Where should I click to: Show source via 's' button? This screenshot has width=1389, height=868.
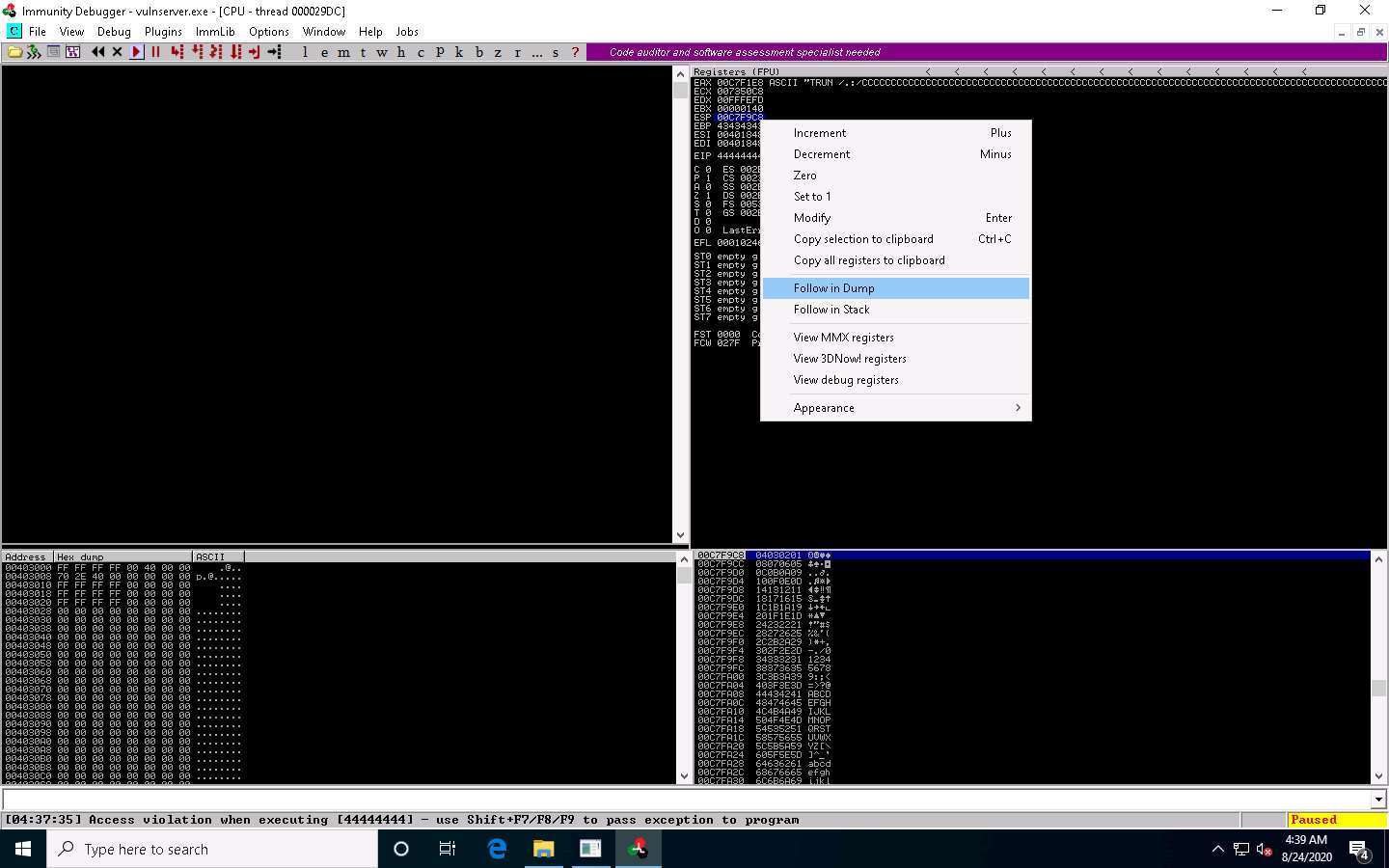pos(556,52)
